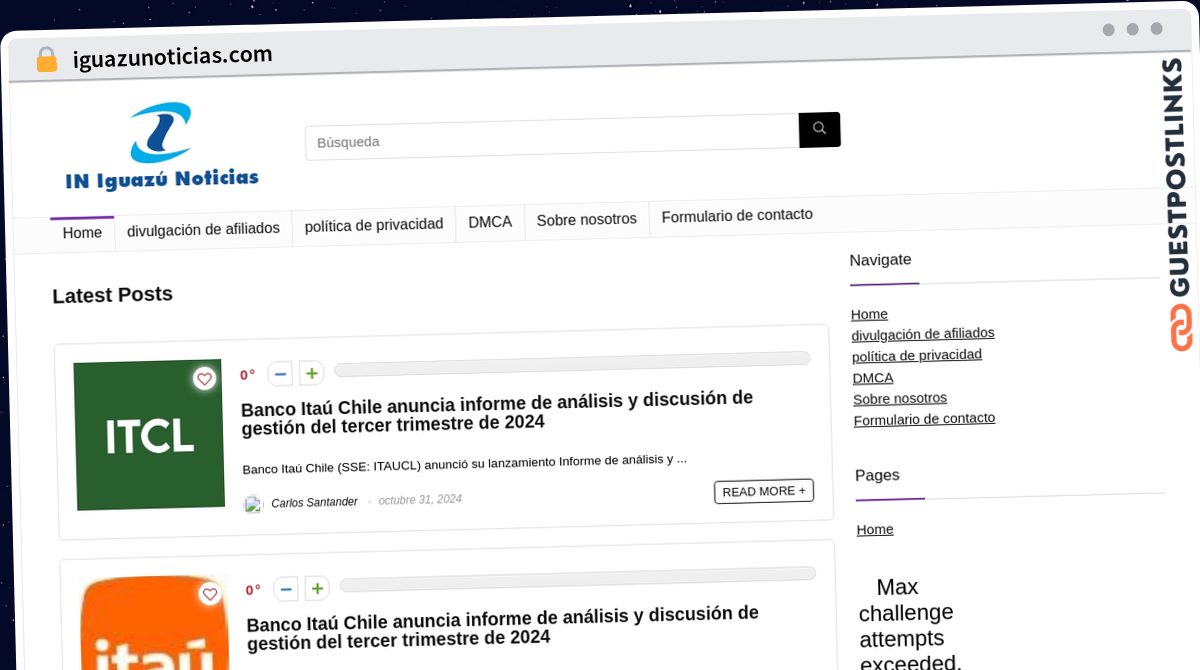The image size is (1200, 670).
Task: Click the "Max challenge attempts exceeded." message
Action: [908, 623]
